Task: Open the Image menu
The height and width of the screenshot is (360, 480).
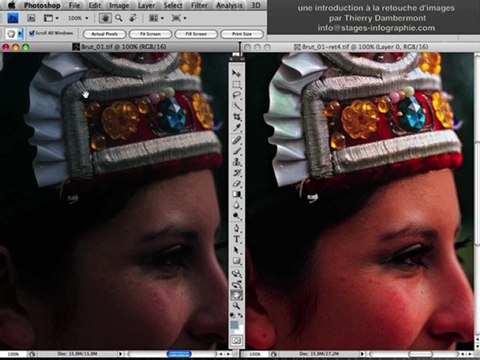Action: pyautogui.click(x=119, y=5)
